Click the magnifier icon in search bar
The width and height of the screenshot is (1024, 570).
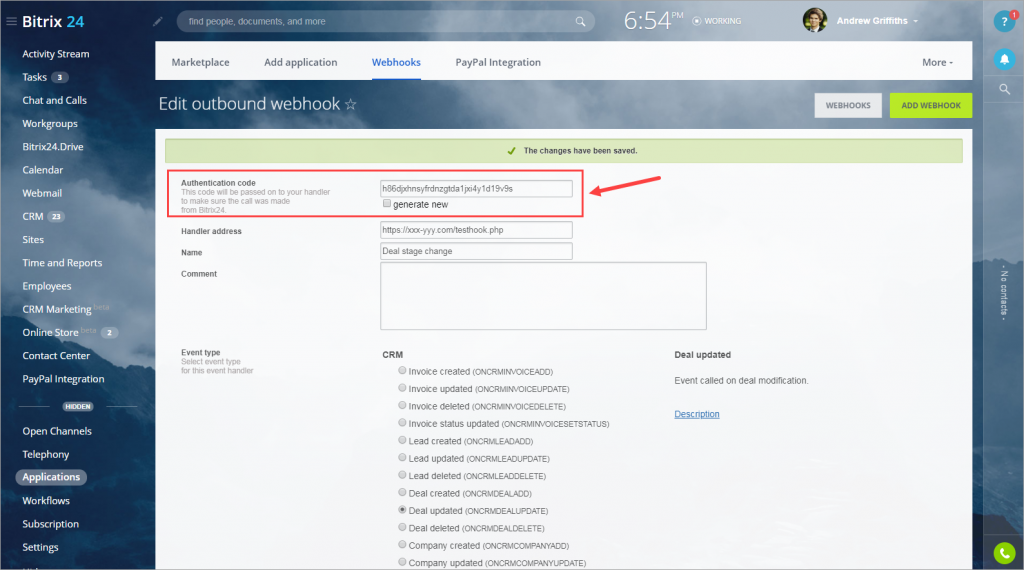click(x=580, y=22)
